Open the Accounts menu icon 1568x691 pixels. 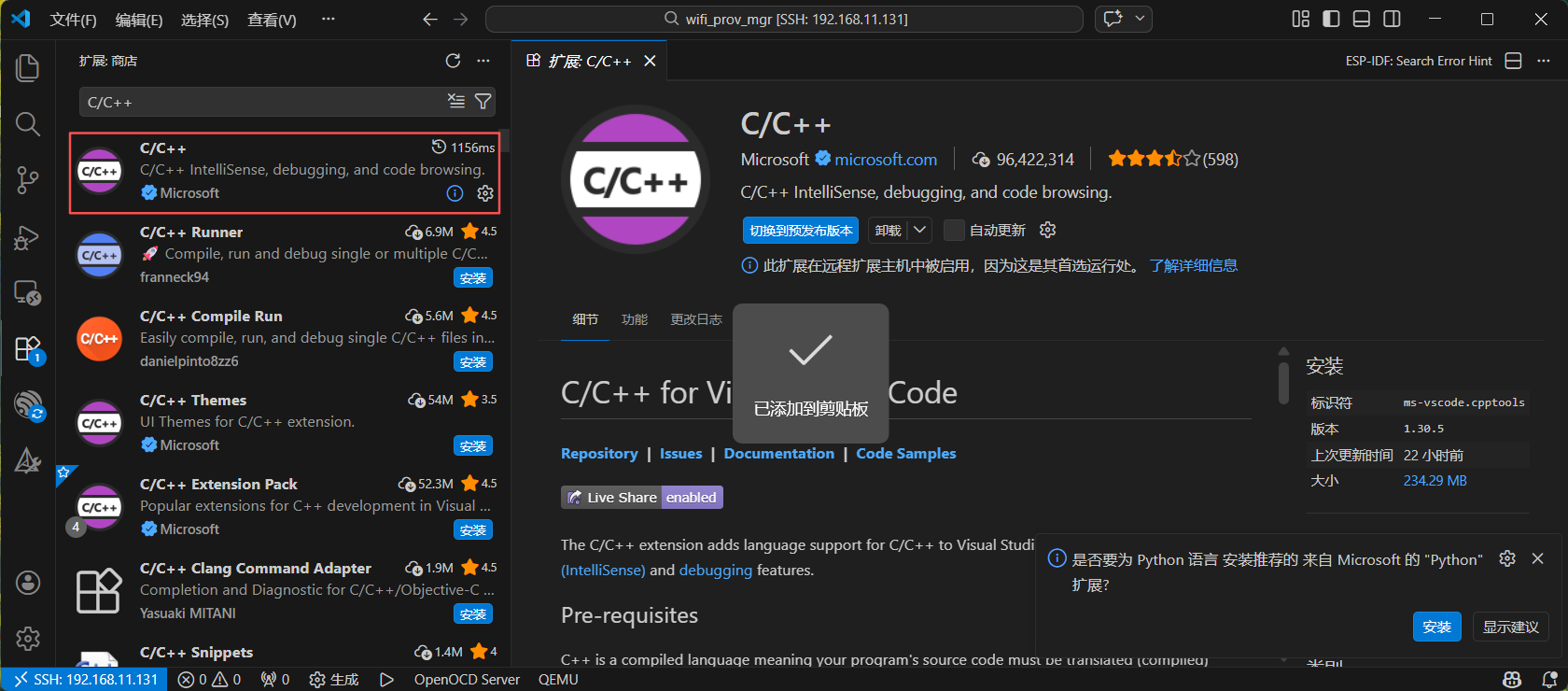pyautogui.click(x=28, y=583)
